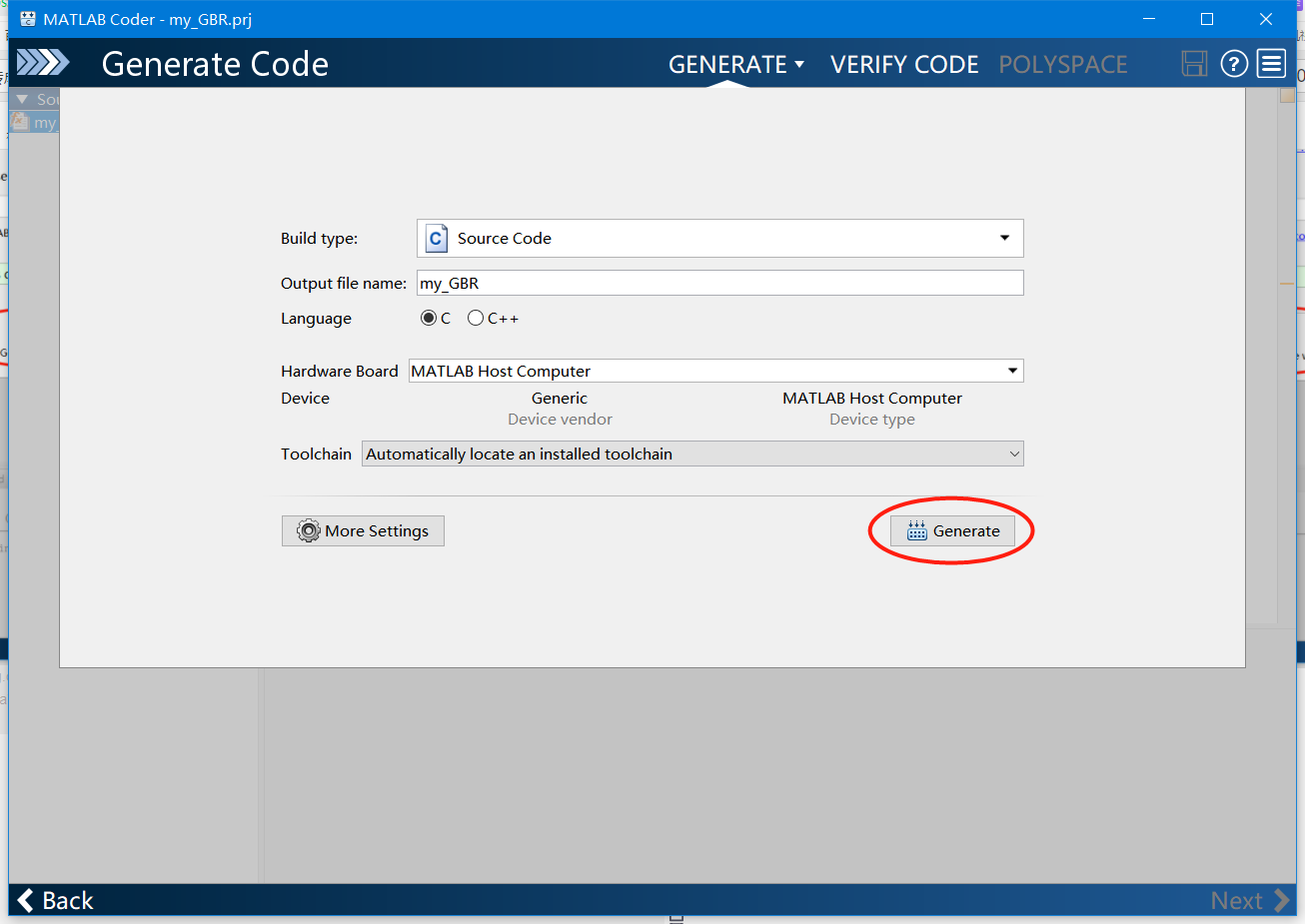This screenshot has height=924, width=1305.
Task: Collapse the Sources panel triangle
Action: pyautogui.click(x=22, y=98)
